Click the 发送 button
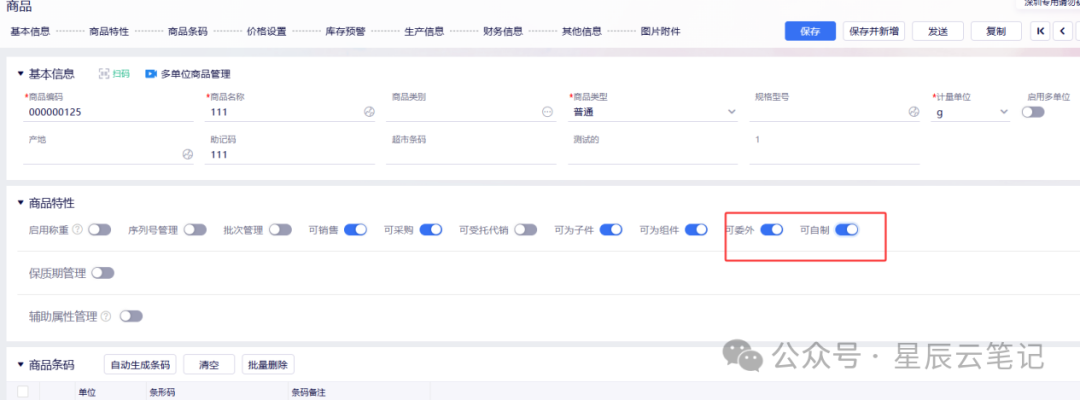This screenshot has height=400, width=1080. coord(937,31)
